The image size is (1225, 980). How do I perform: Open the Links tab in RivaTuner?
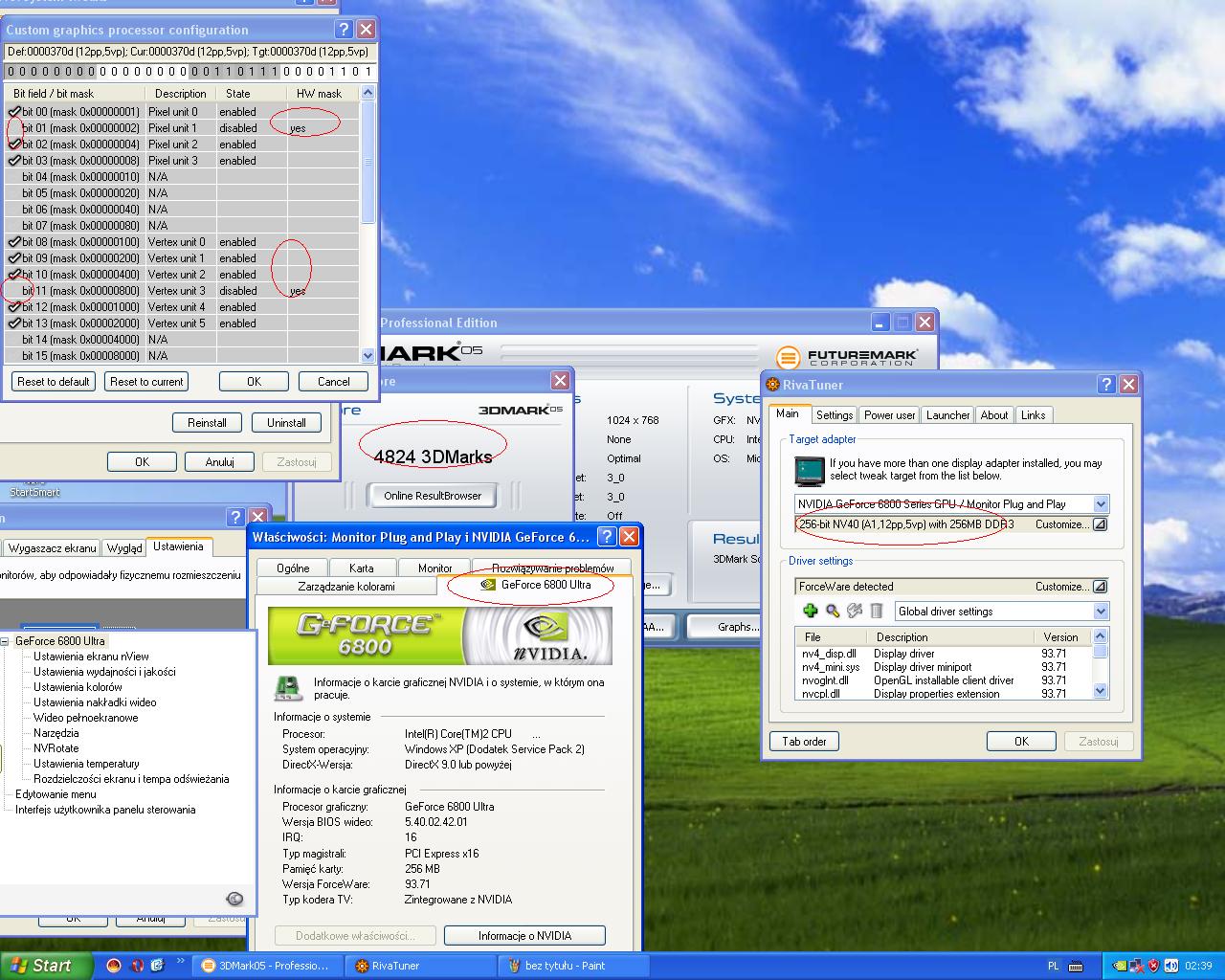(1034, 415)
